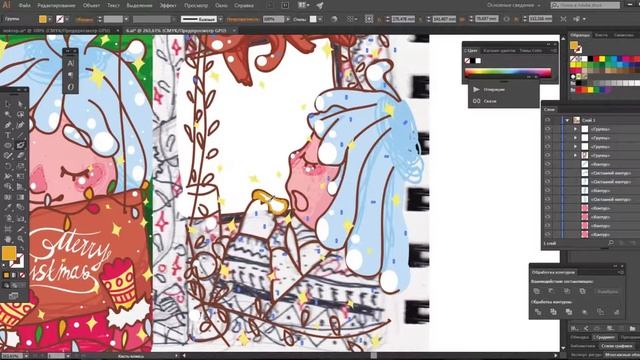Click the Unite shape mode icon in Pathfinder
Viewport: 640px width, 360px height.
(x=537, y=291)
